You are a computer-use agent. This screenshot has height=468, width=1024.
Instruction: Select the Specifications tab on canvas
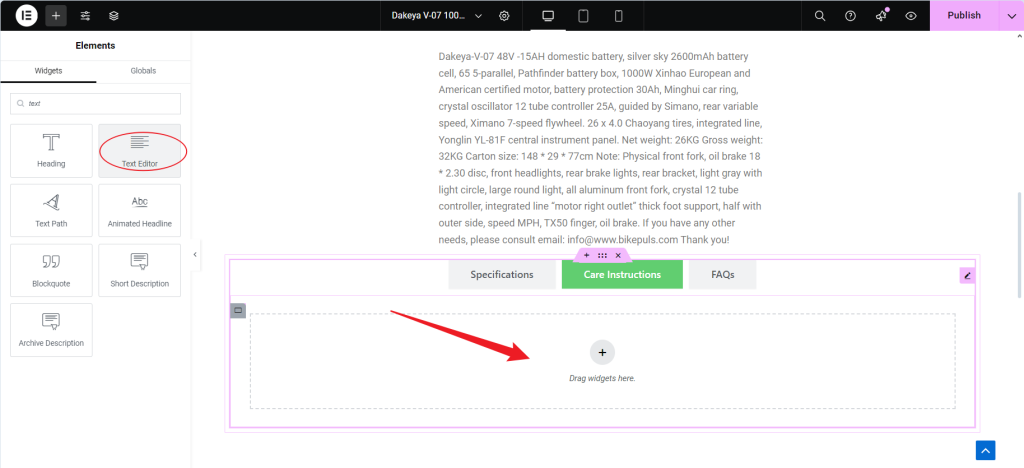coord(501,274)
